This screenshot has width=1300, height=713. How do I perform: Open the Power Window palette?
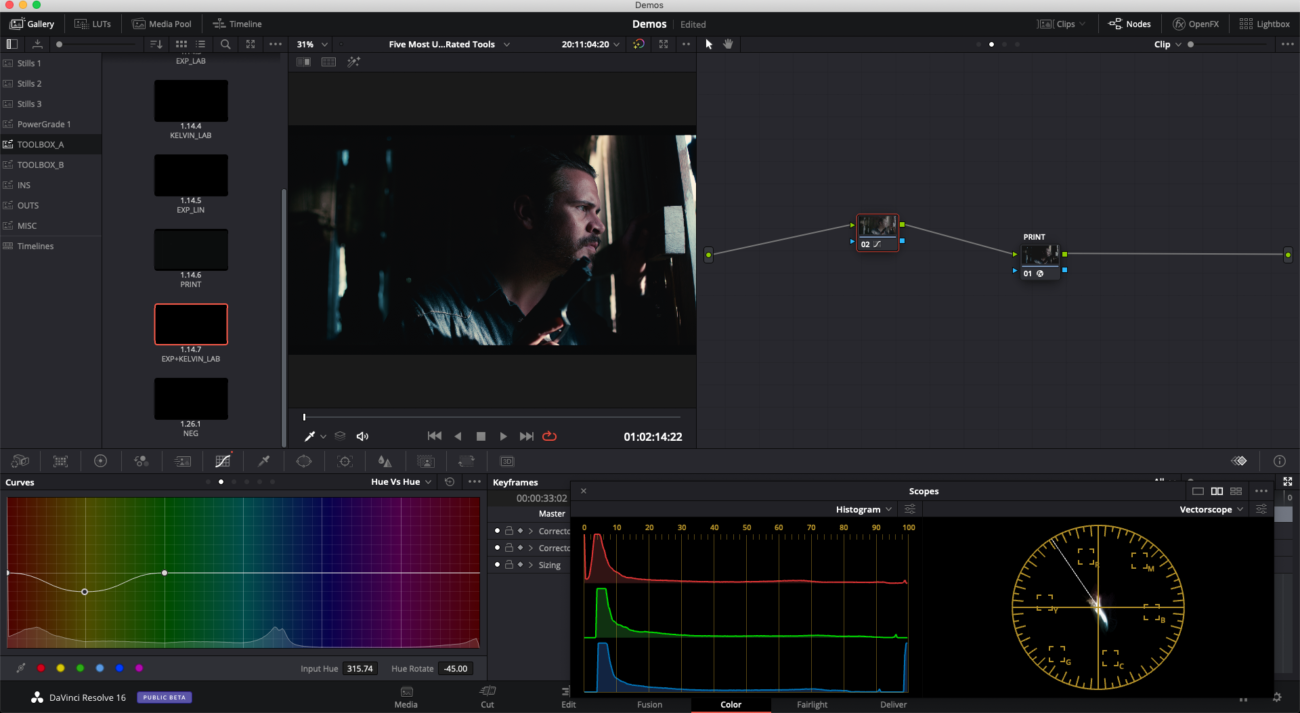(304, 461)
